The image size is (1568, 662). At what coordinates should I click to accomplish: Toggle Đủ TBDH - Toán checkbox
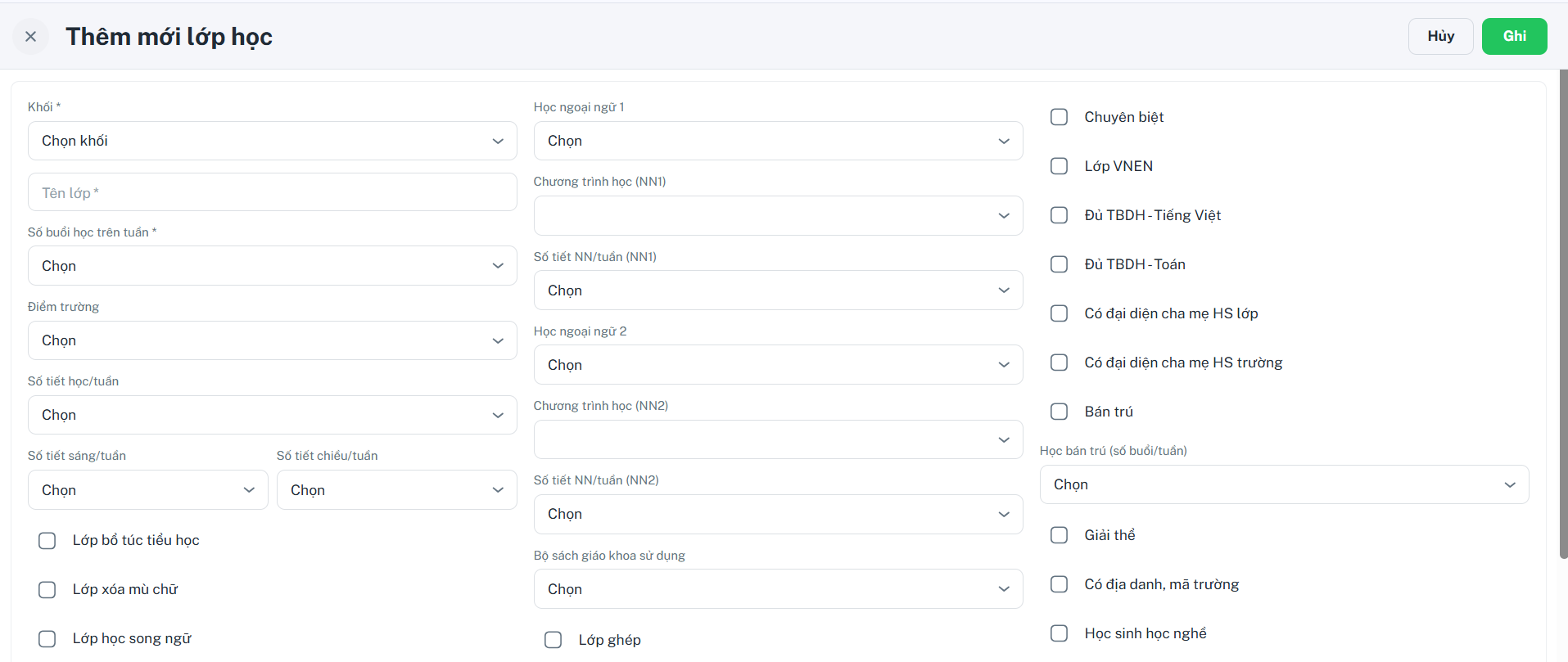pyautogui.click(x=1060, y=264)
